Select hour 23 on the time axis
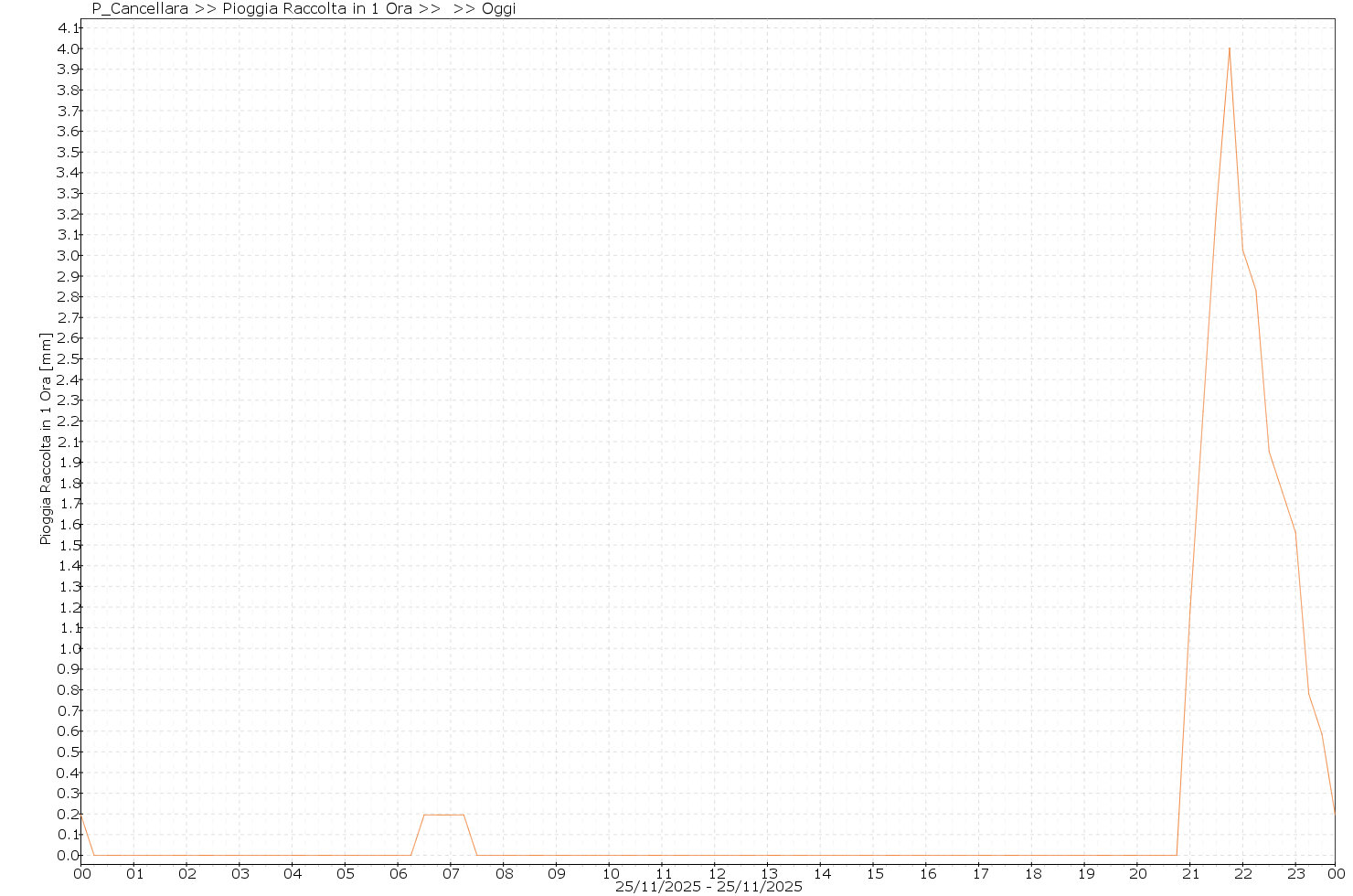This screenshot has height=896, width=1353. (1296, 873)
